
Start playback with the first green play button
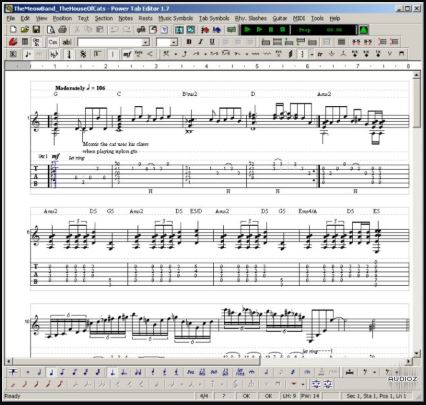pyautogui.click(x=247, y=30)
